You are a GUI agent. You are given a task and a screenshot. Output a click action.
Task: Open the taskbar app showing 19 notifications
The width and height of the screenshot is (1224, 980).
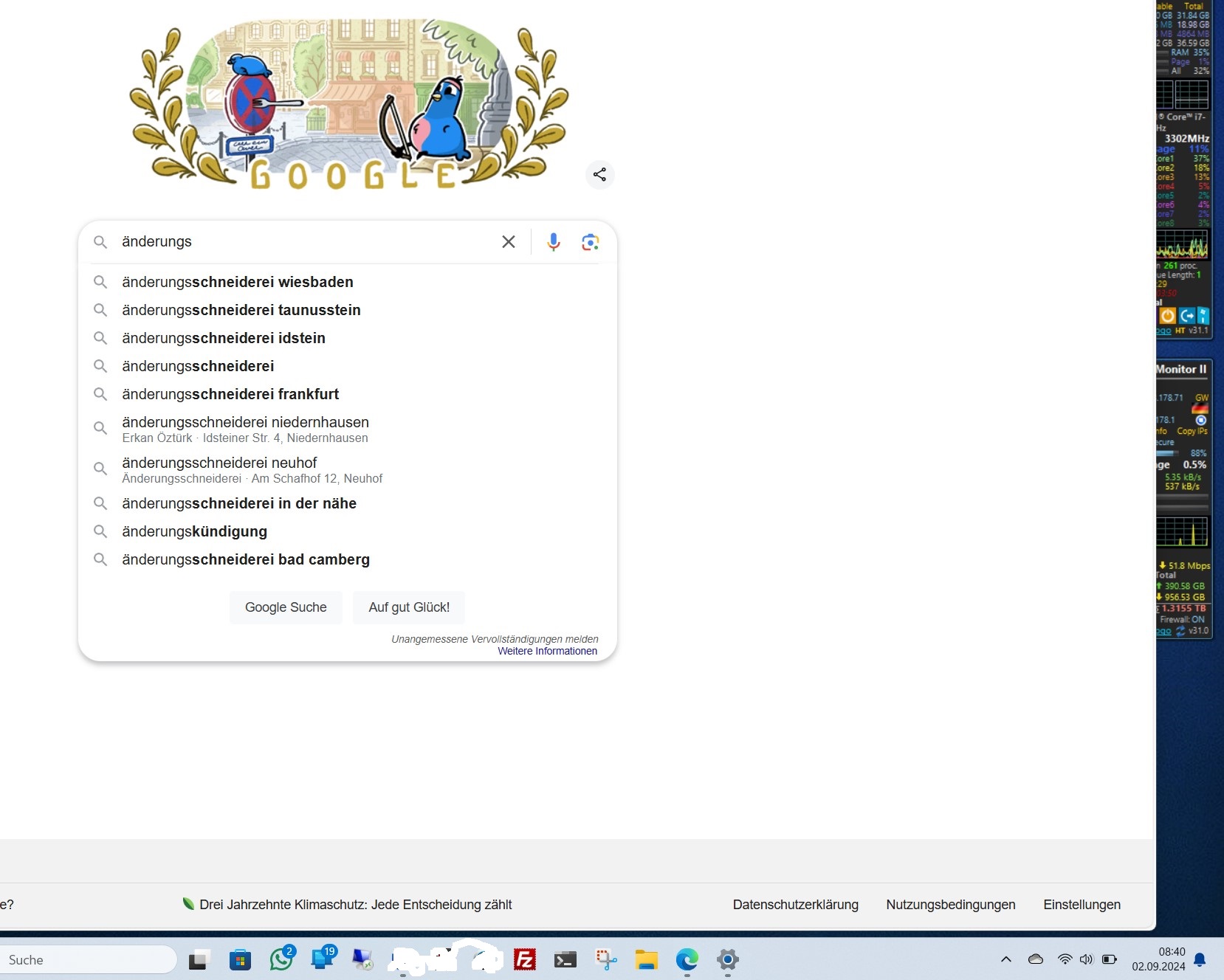(x=323, y=958)
